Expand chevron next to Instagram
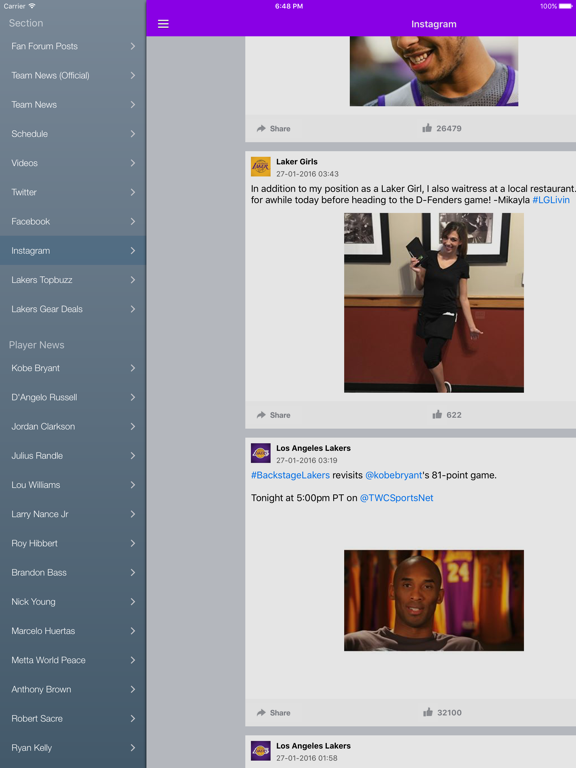The height and width of the screenshot is (768, 576). [x=133, y=251]
